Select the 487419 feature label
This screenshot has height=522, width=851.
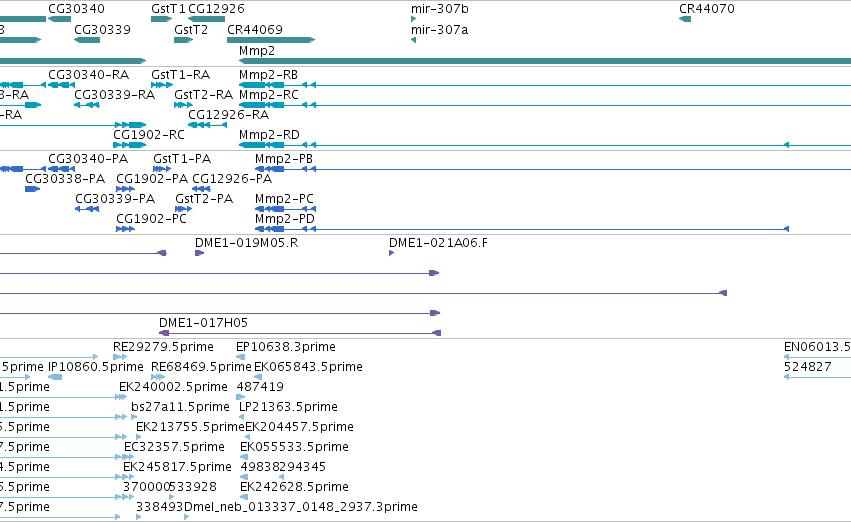260,387
